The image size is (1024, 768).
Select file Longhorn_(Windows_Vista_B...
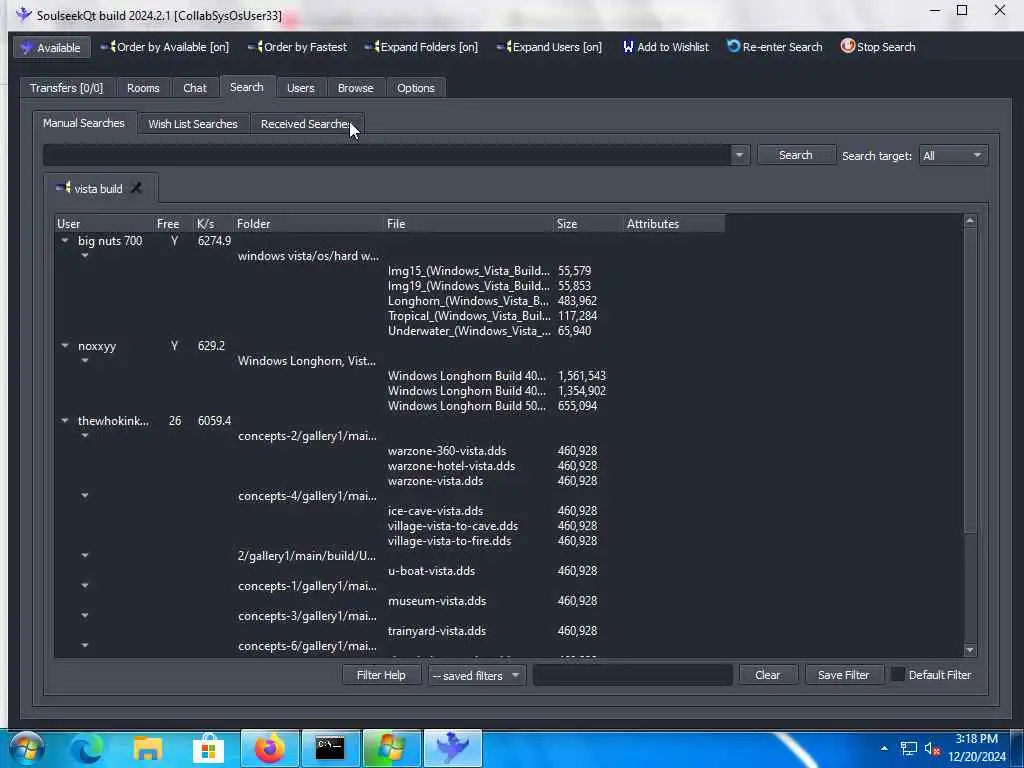[x=468, y=301]
